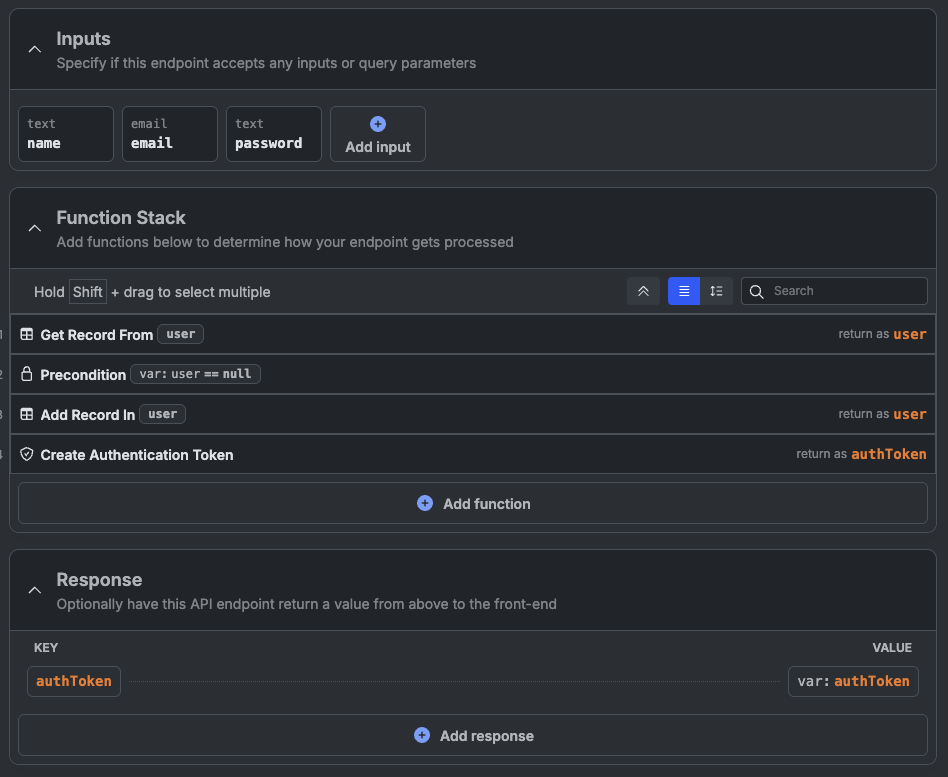Click the magnifier icon in Search

756,291
